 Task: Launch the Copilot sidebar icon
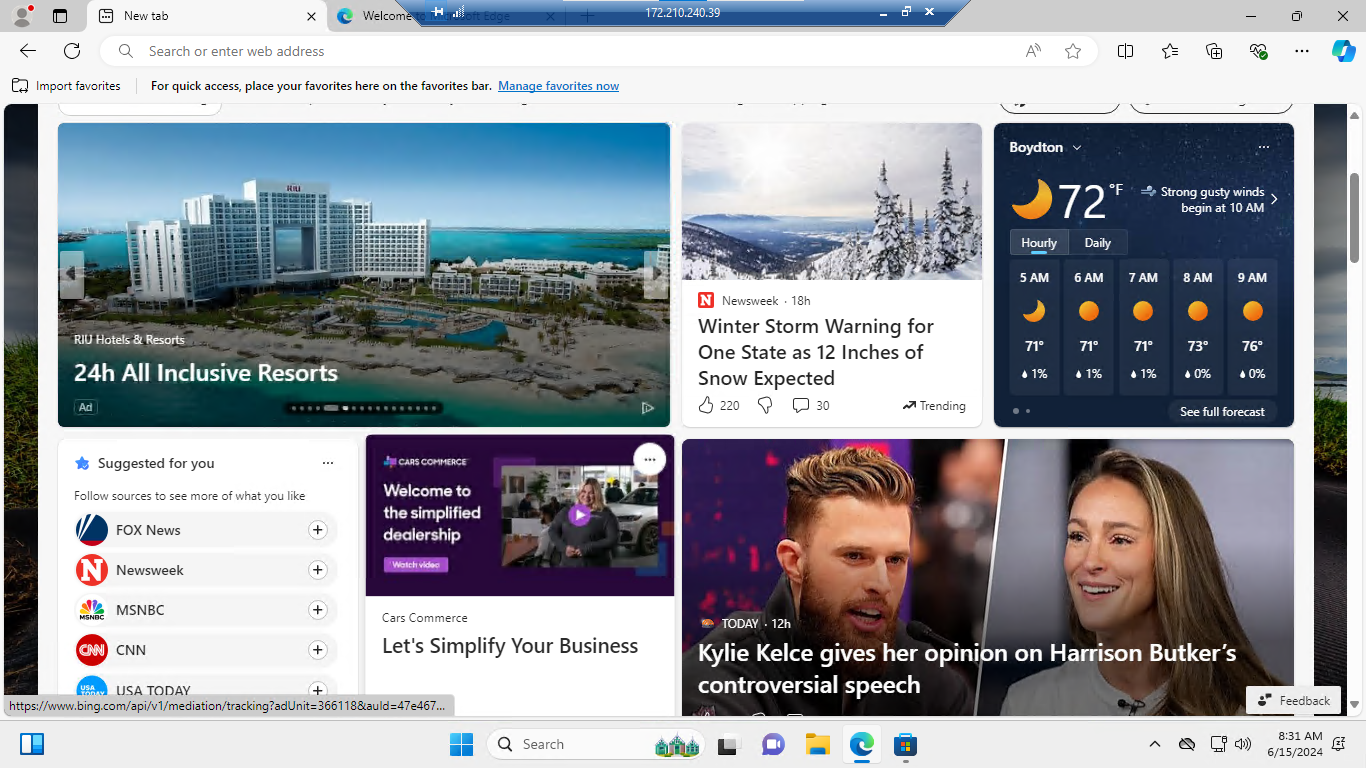click(1343, 51)
